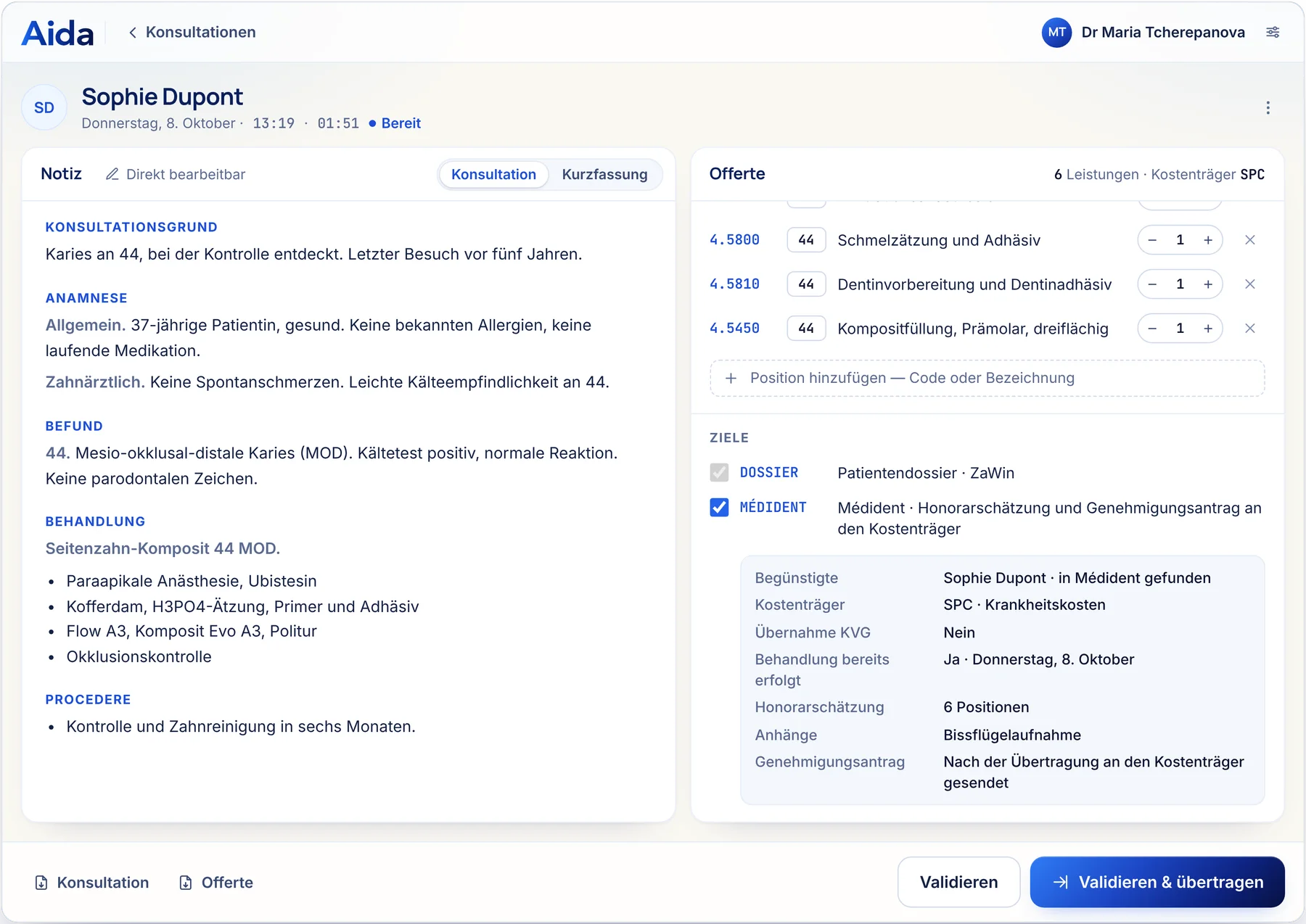Go back to Konsultationen
The image size is (1306, 924).
(x=192, y=32)
